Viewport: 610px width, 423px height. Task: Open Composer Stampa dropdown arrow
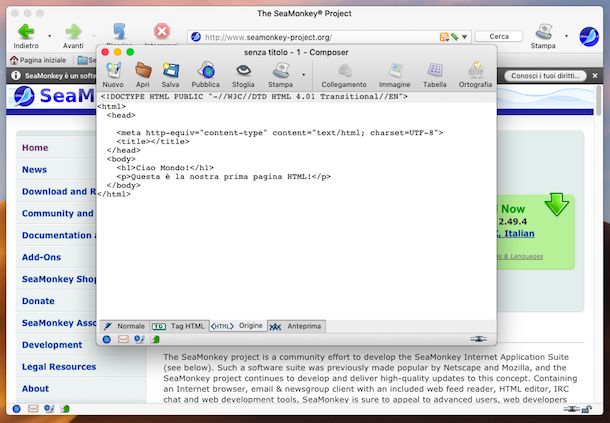[x=303, y=74]
